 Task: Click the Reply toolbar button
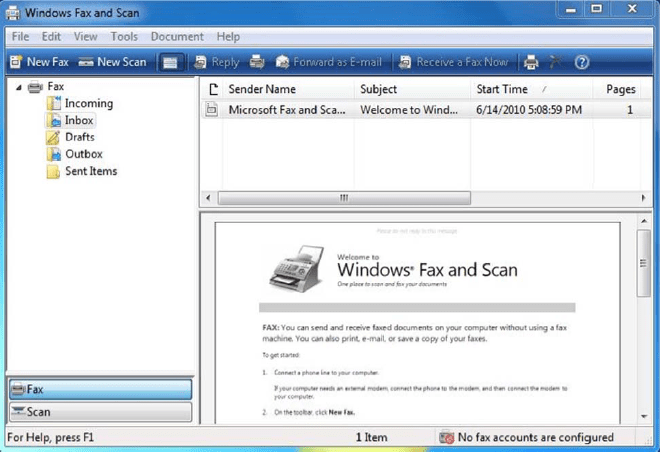tap(216, 62)
